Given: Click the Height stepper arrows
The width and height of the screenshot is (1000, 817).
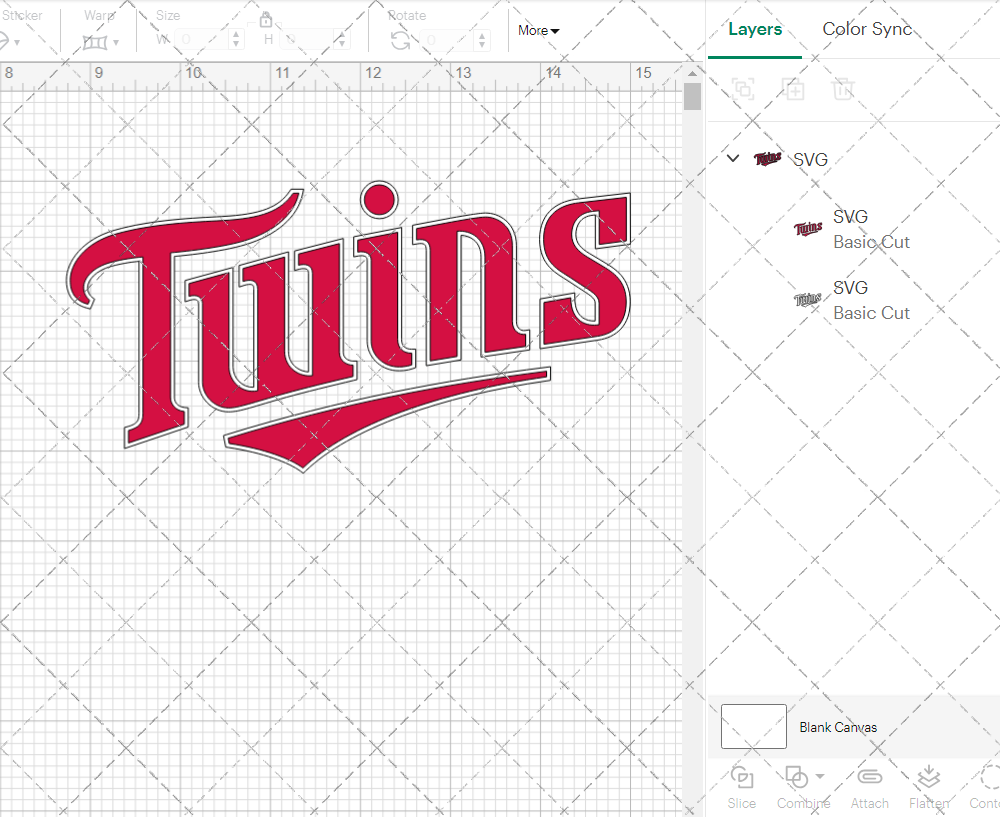Looking at the screenshot, I should (x=342, y=40).
